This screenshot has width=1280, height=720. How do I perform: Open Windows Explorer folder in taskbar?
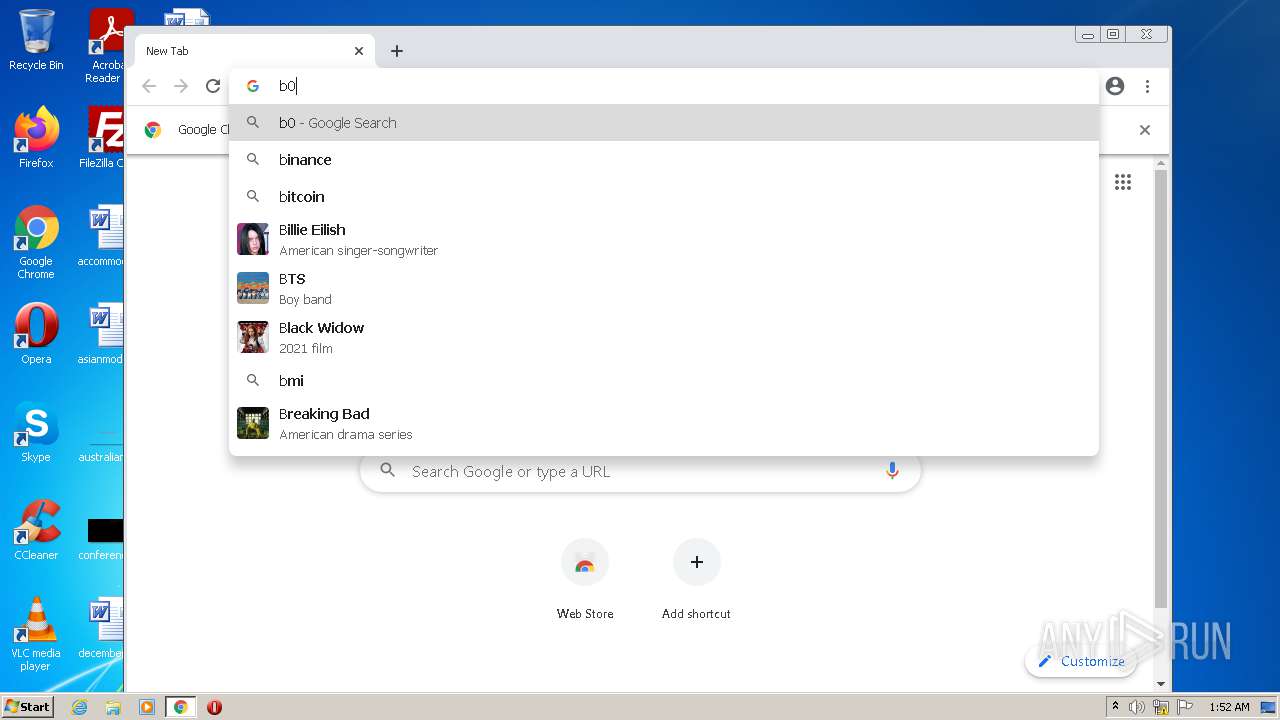tap(113, 707)
